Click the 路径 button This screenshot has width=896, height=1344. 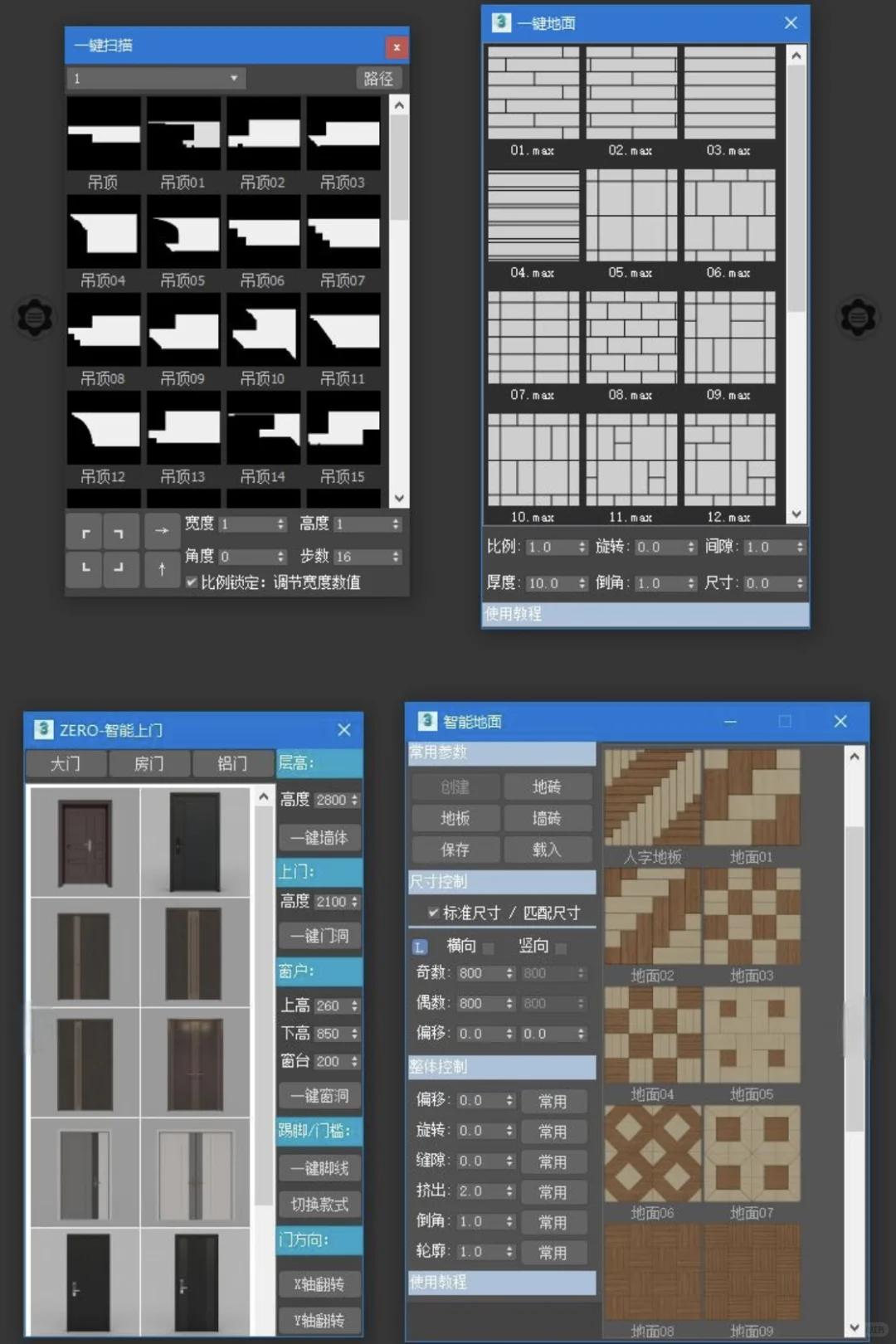tap(378, 78)
